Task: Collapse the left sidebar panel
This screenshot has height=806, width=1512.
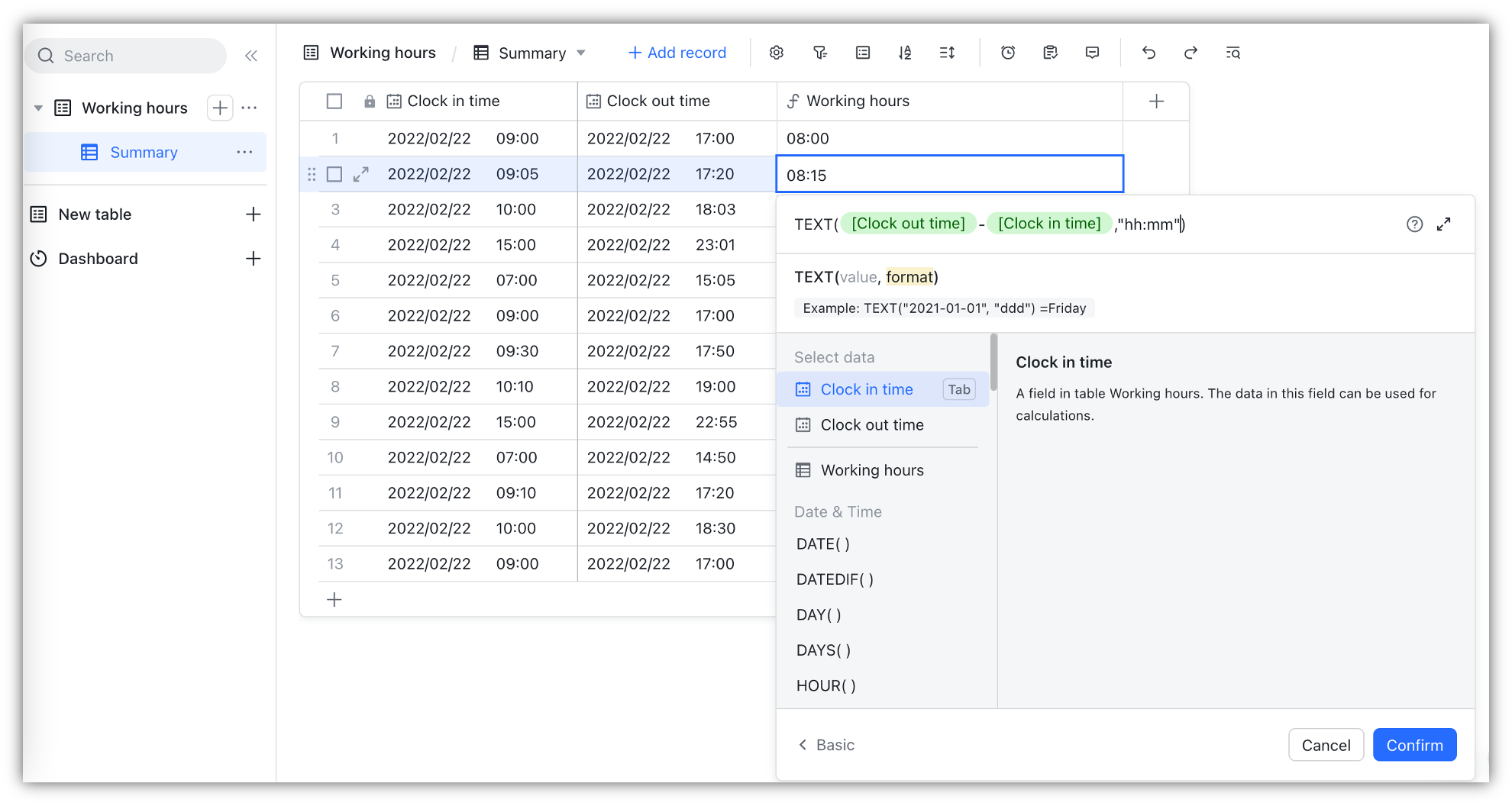Action: point(251,56)
